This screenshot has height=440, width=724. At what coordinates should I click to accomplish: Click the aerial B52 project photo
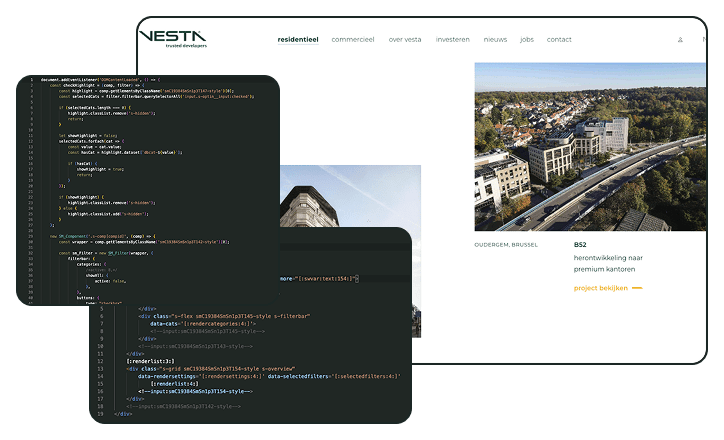click(590, 147)
